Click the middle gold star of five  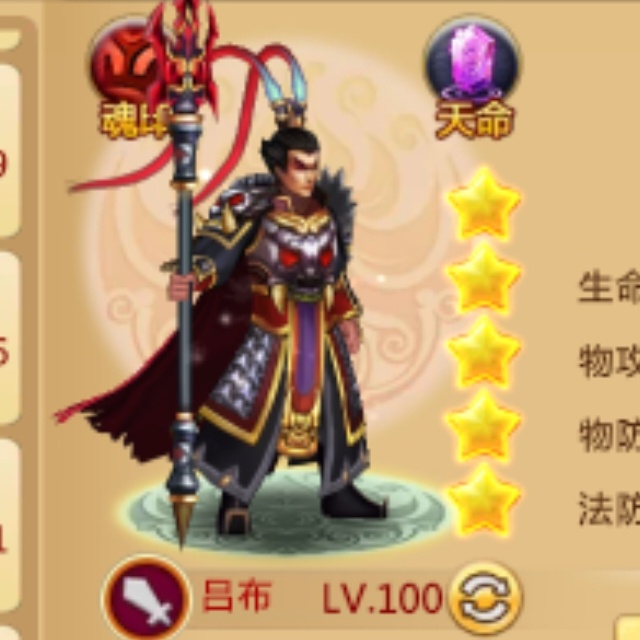[484, 352]
